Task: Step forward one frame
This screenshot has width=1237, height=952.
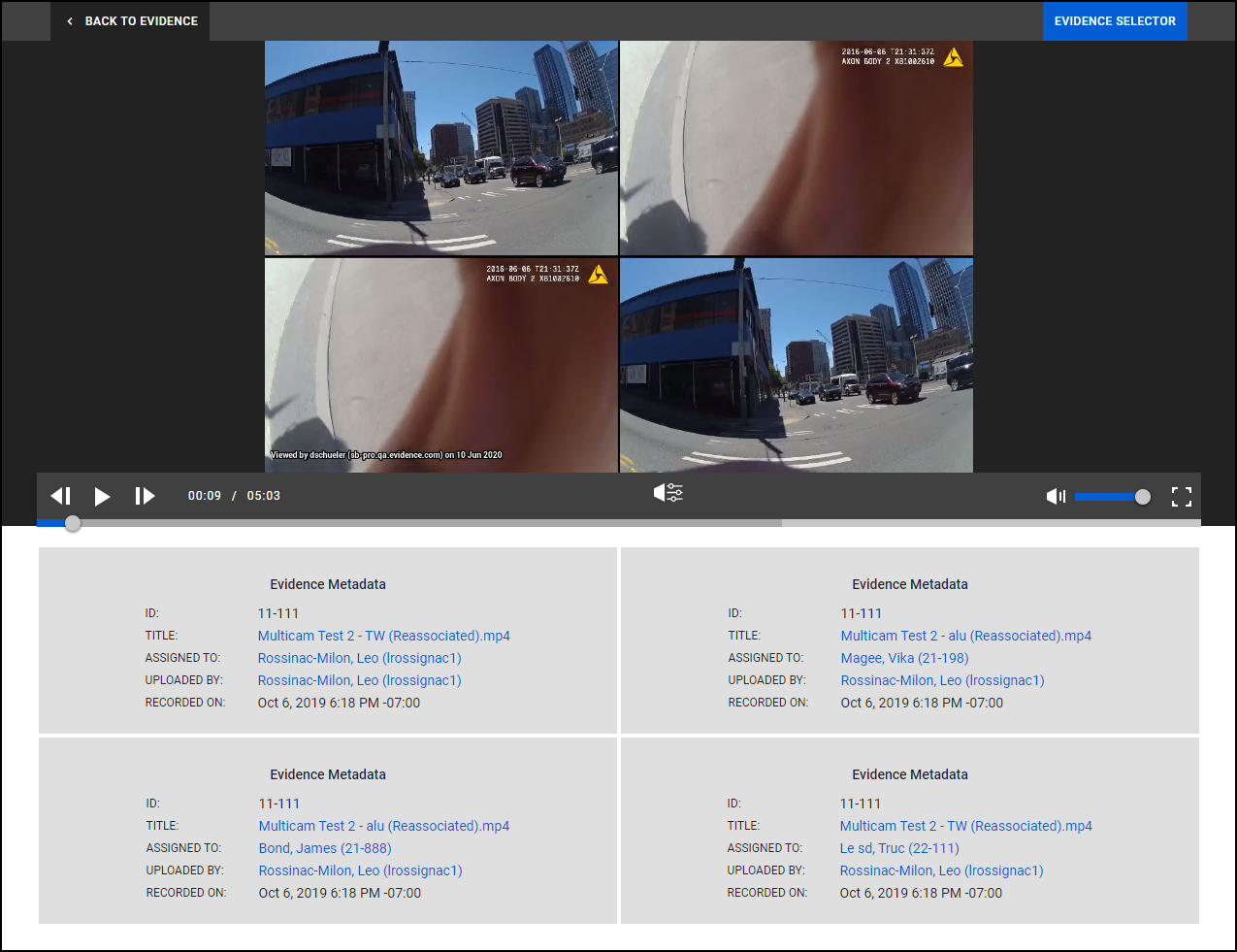Action: tap(145, 496)
